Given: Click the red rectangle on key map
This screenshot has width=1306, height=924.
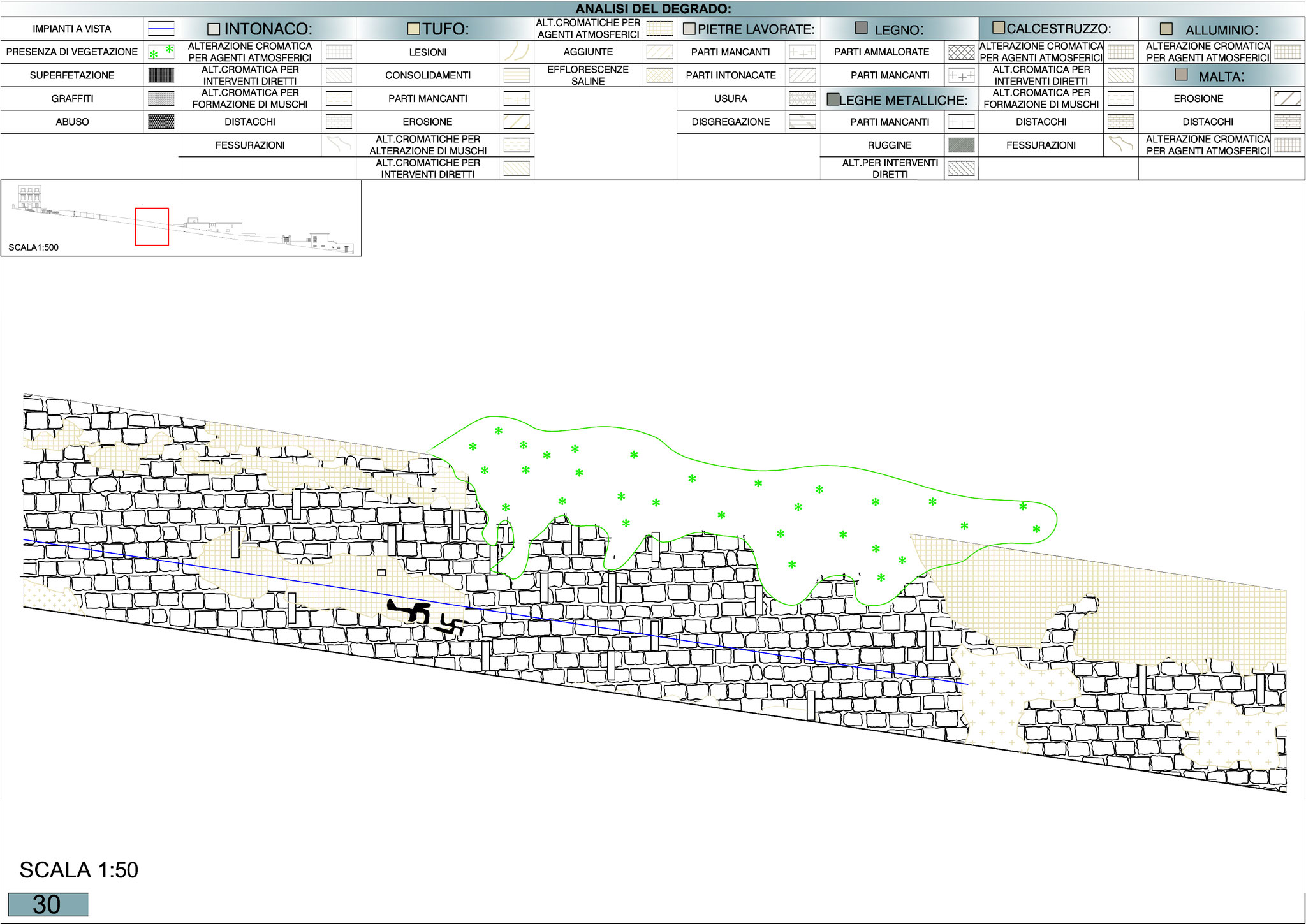Looking at the screenshot, I should (x=152, y=226).
